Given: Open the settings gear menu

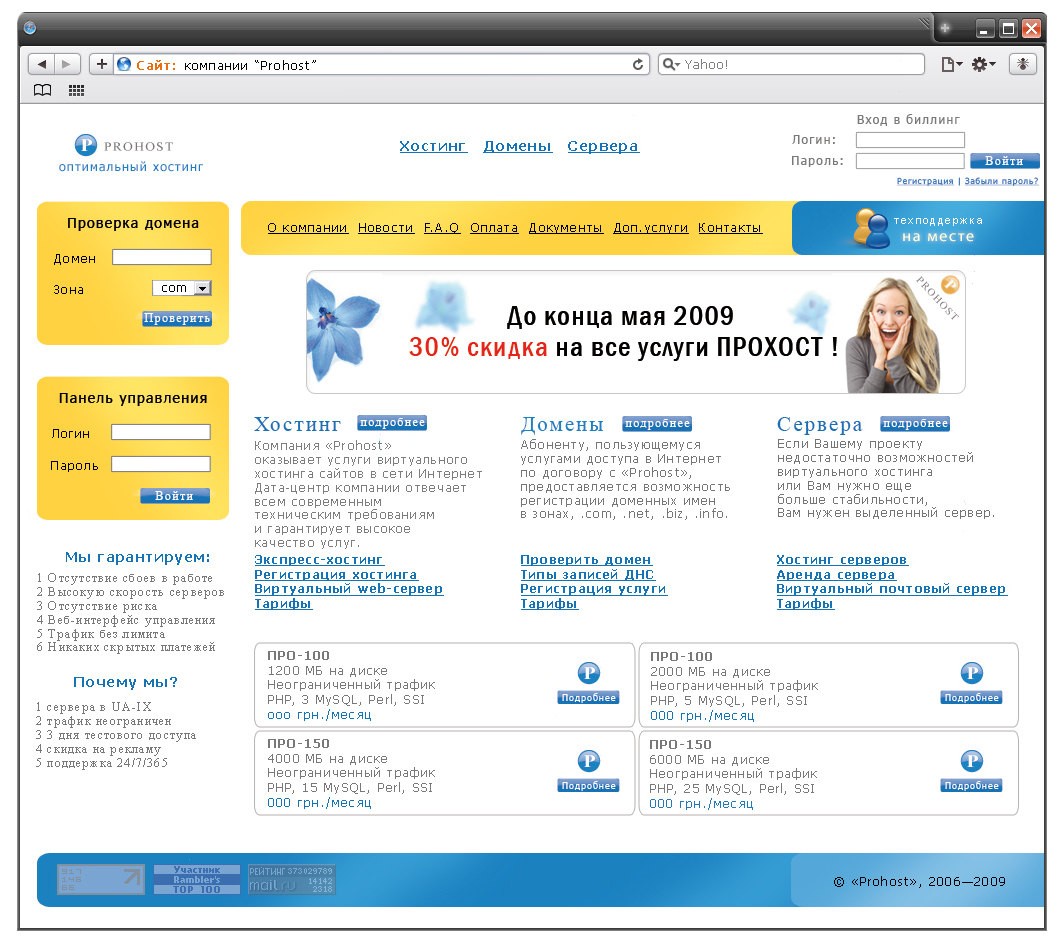Looking at the screenshot, I should 983,64.
